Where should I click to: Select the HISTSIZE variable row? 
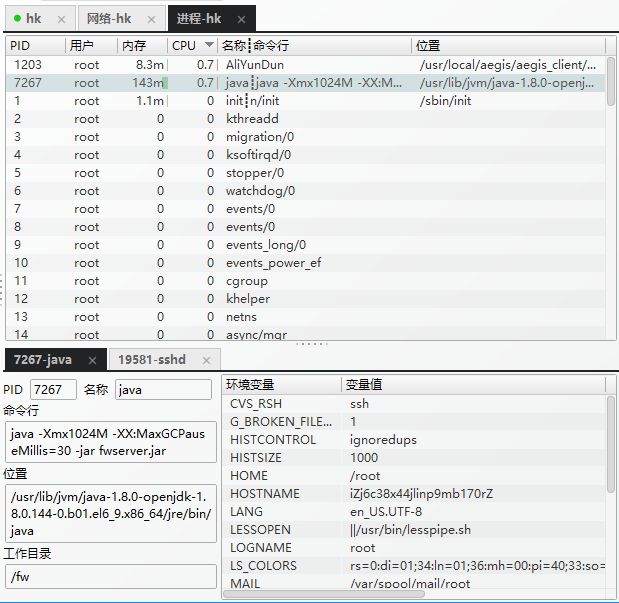(x=415, y=458)
